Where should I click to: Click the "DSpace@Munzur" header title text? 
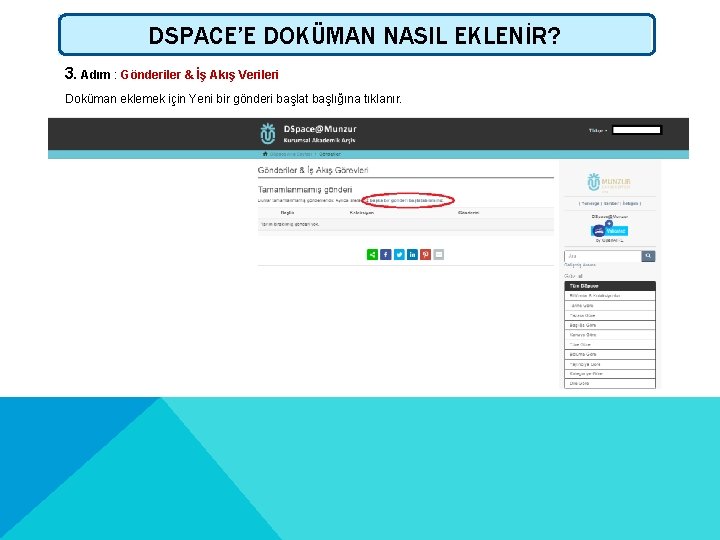pos(320,129)
